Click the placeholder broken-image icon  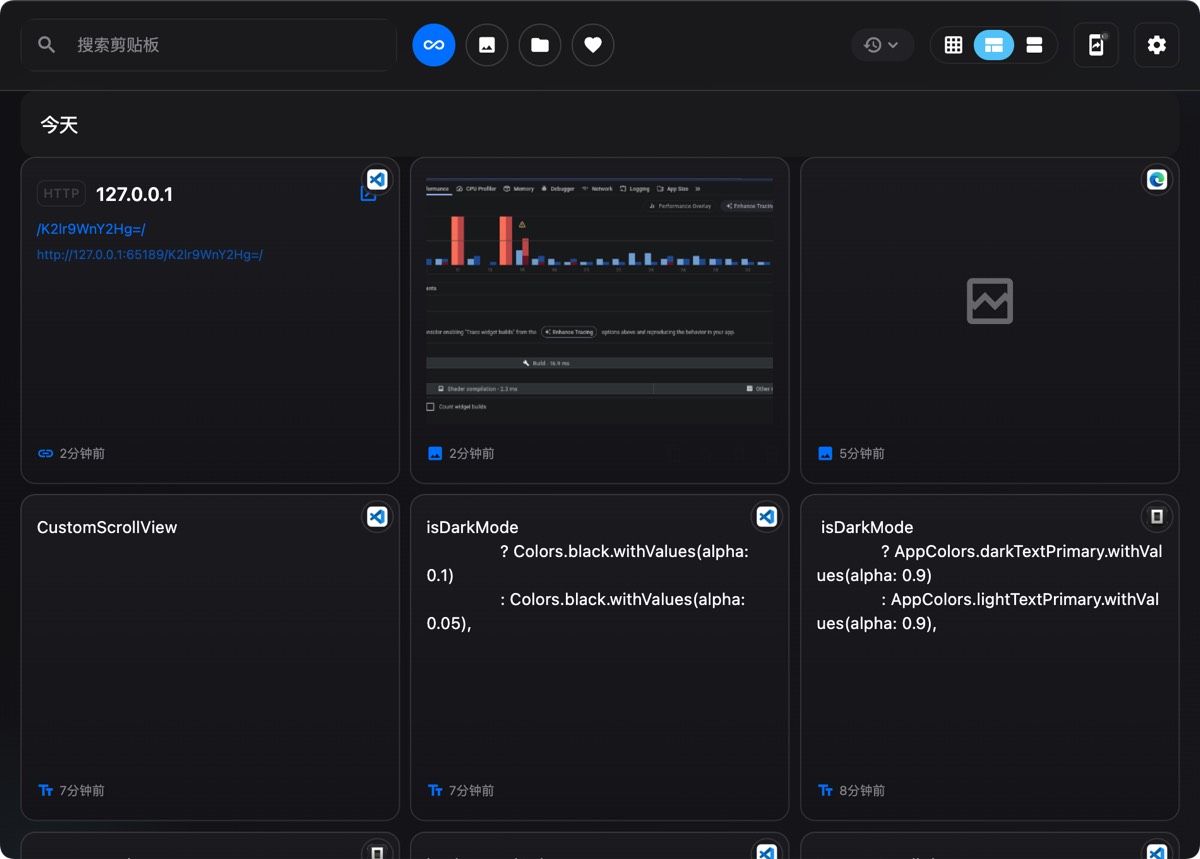click(990, 301)
